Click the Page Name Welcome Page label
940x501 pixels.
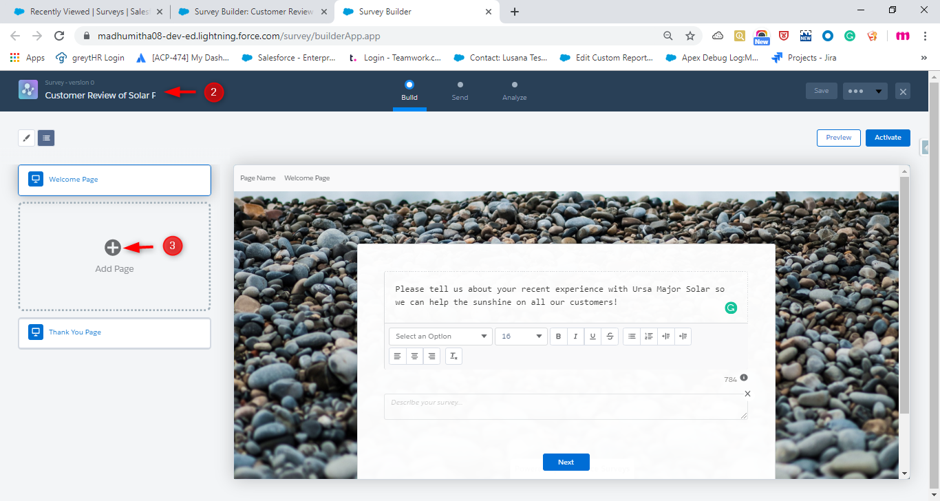[285, 178]
